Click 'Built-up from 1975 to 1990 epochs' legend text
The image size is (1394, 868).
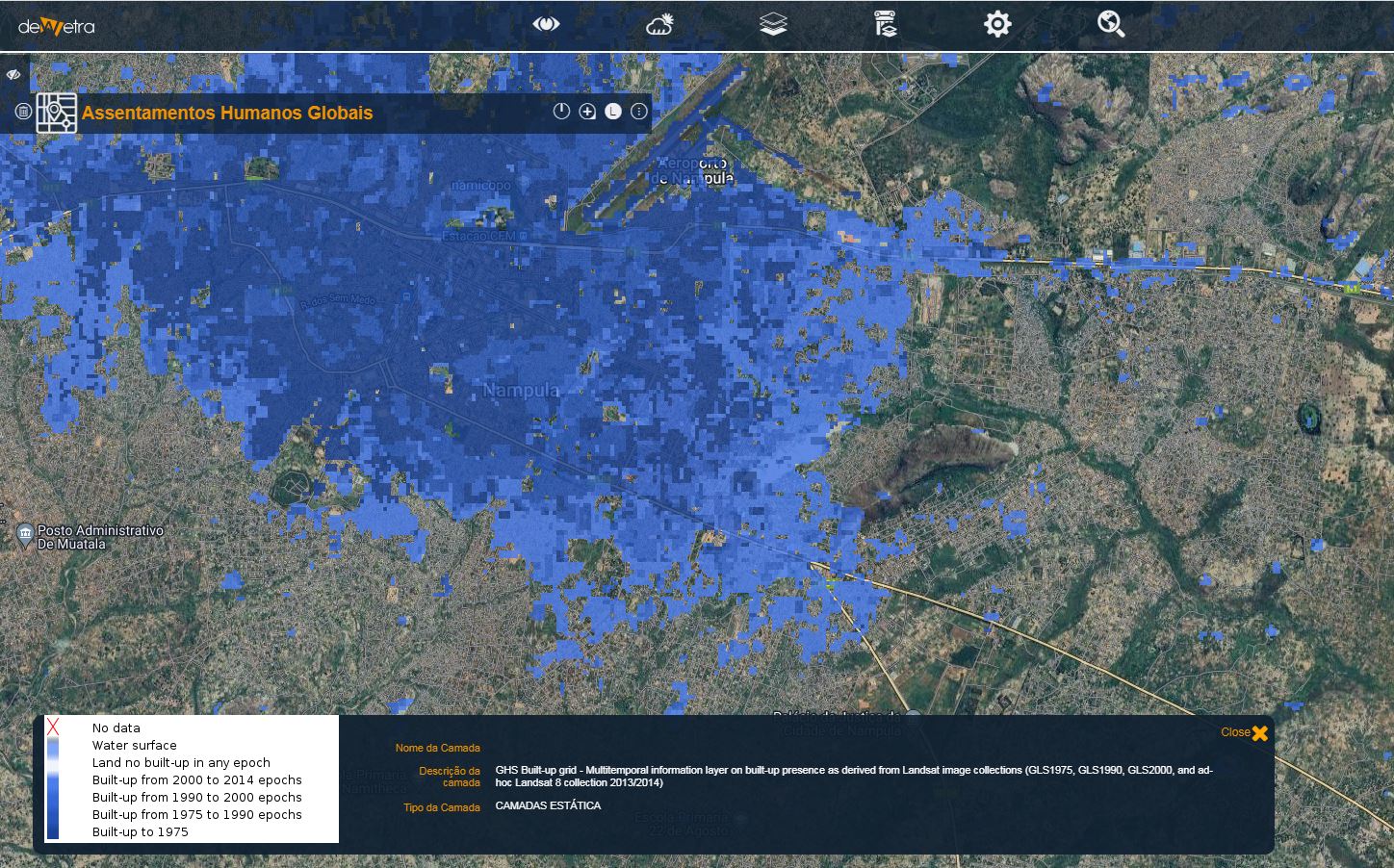(197, 814)
